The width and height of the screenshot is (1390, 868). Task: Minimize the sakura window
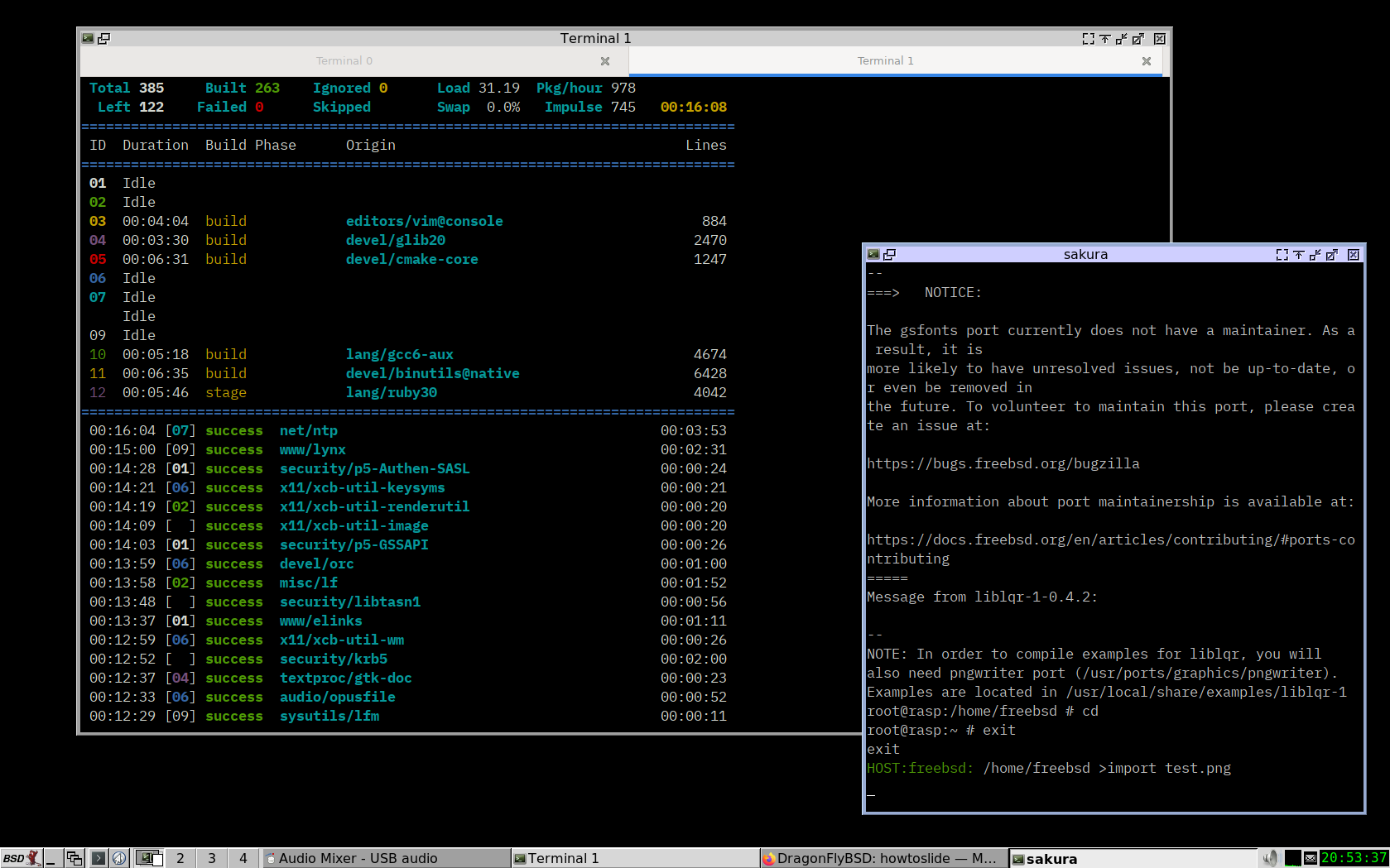1315,254
